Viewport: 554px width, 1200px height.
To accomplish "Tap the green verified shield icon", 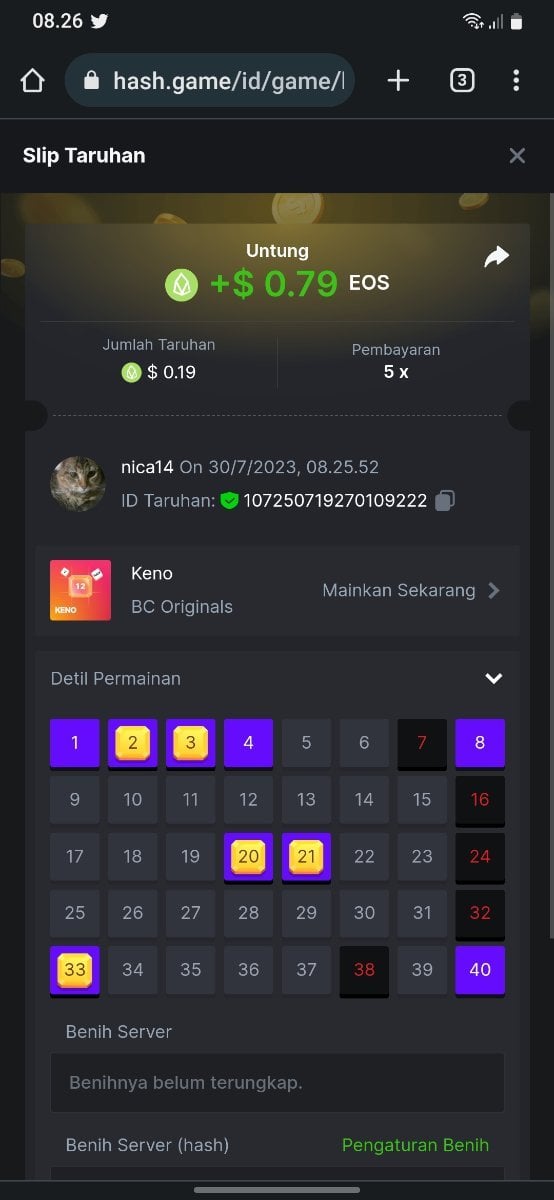I will point(229,500).
